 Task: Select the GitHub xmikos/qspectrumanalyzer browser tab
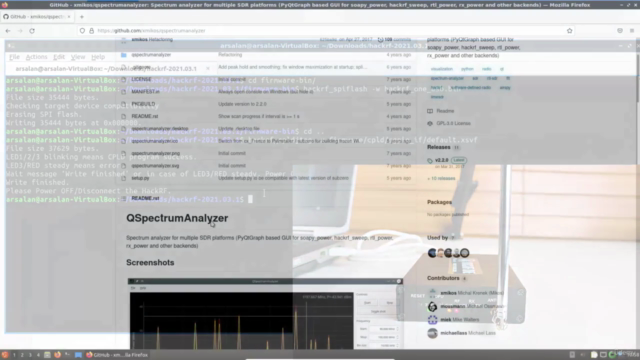[x=36, y=17]
